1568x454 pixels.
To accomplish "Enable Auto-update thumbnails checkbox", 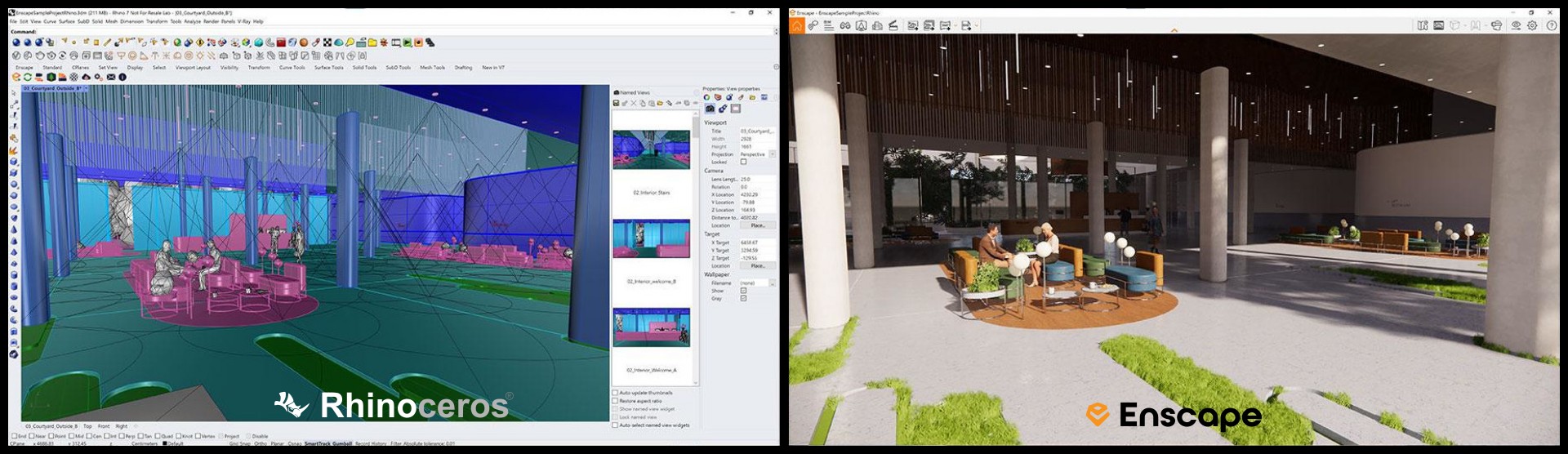I will point(615,393).
